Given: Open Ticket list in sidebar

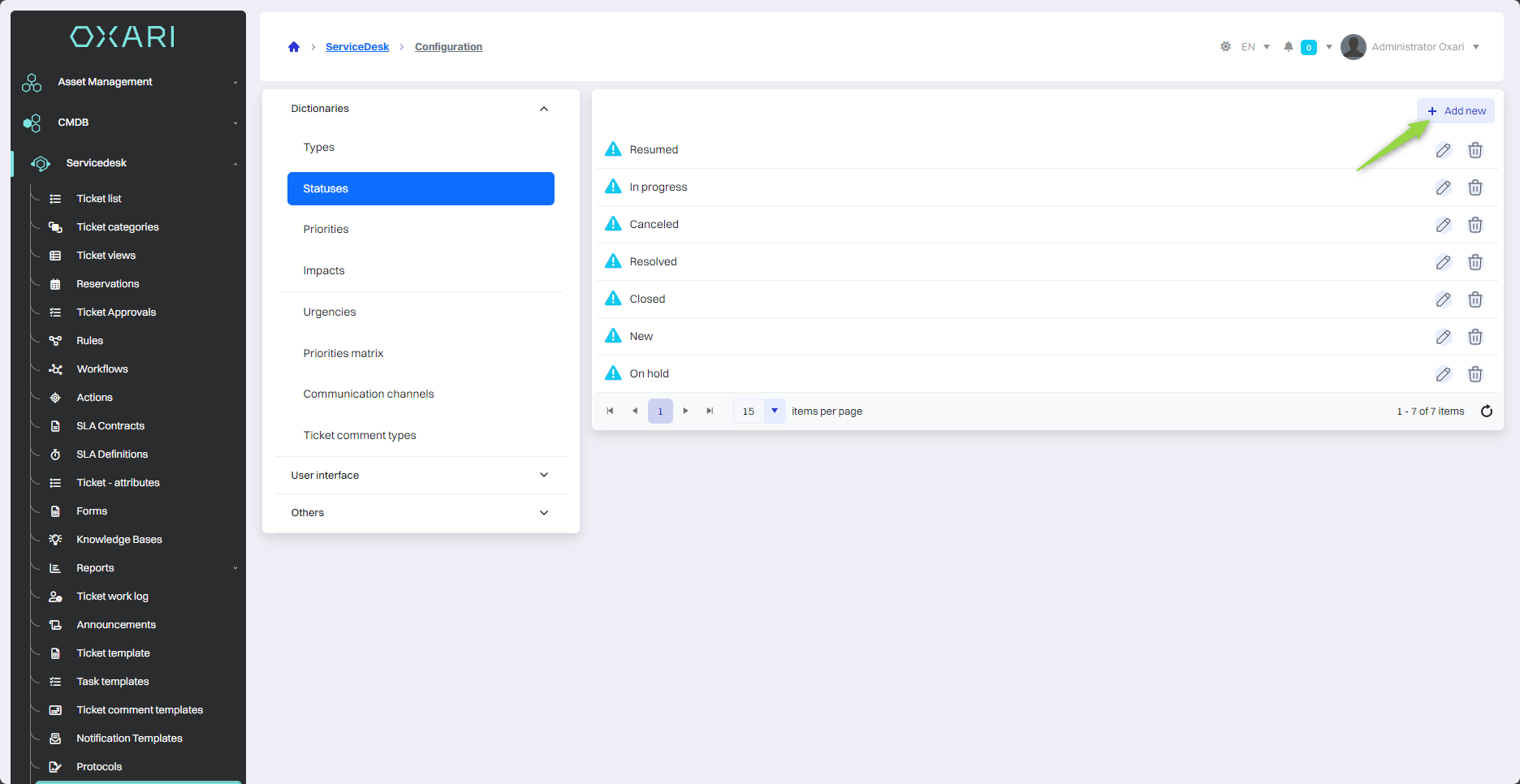Looking at the screenshot, I should click(x=99, y=199).
